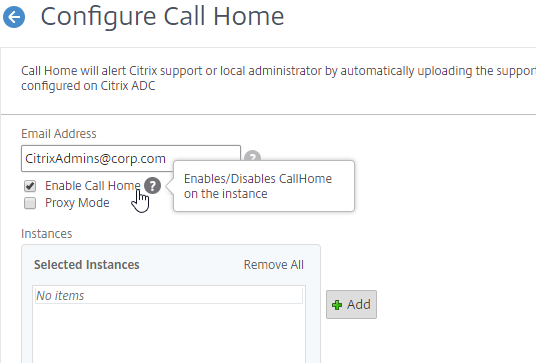Focus the Email Address input field
Viewport: 536px width, 363px height.
(x=131, y=159)
